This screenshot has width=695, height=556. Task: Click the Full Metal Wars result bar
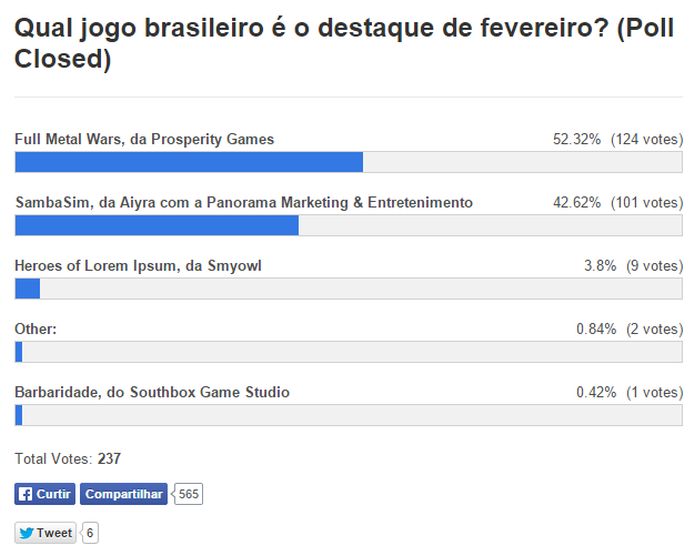point(348,162)
